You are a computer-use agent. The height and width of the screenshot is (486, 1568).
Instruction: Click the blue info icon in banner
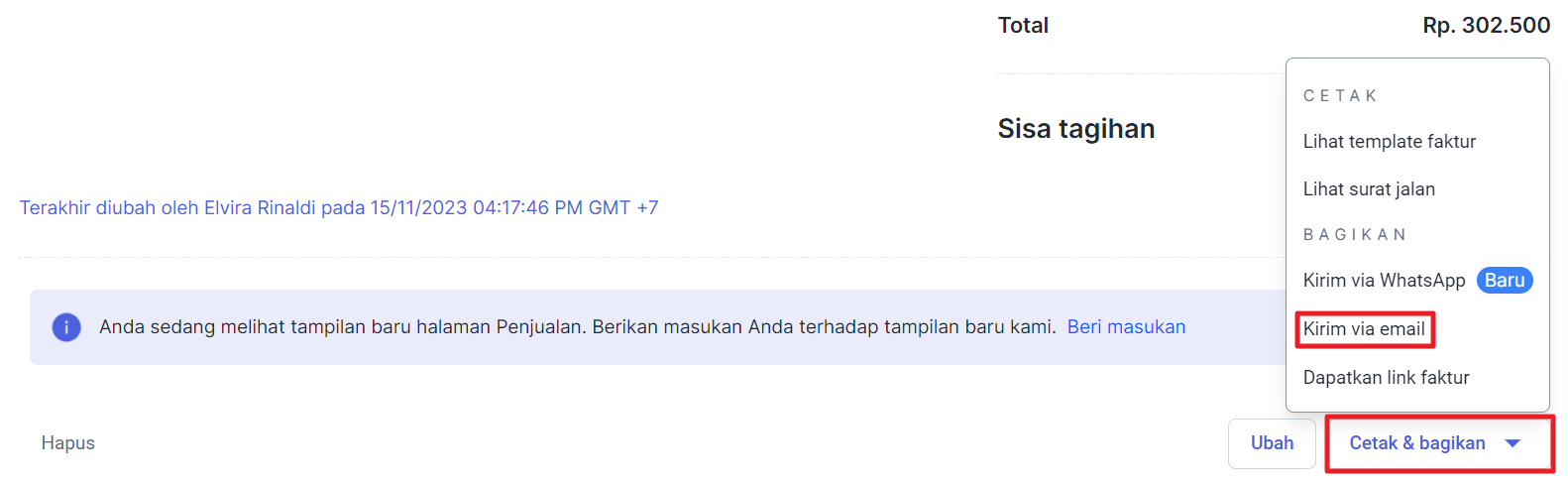pos(66,327)
